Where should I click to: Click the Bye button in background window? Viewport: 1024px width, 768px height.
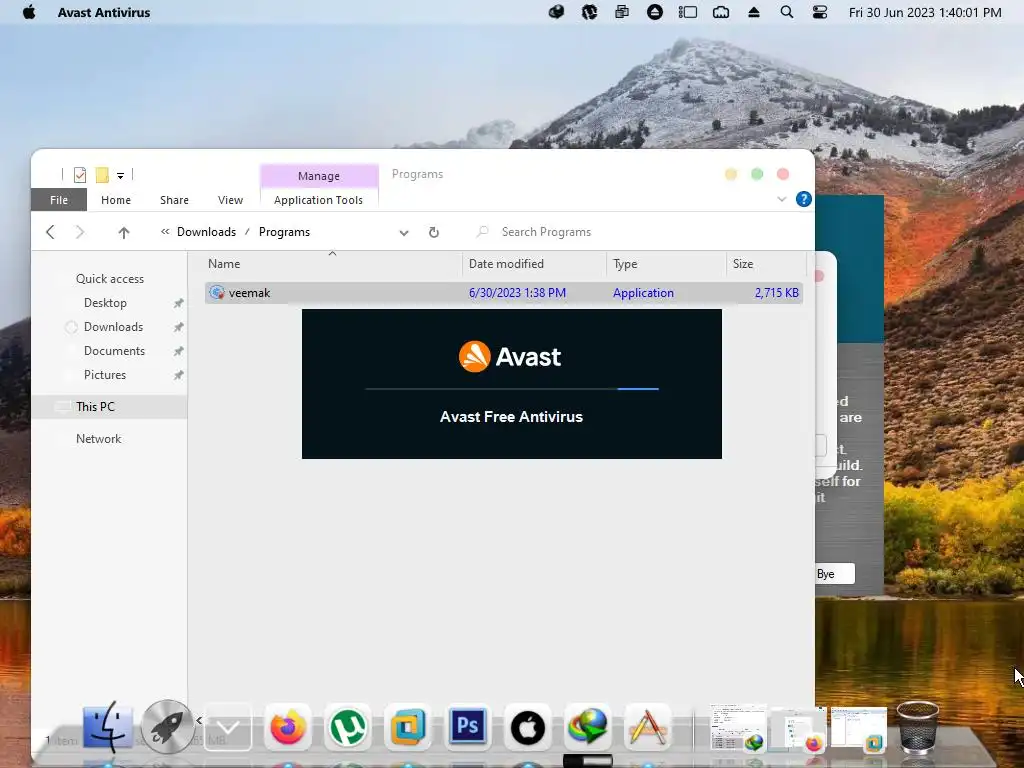pos(835,573)
